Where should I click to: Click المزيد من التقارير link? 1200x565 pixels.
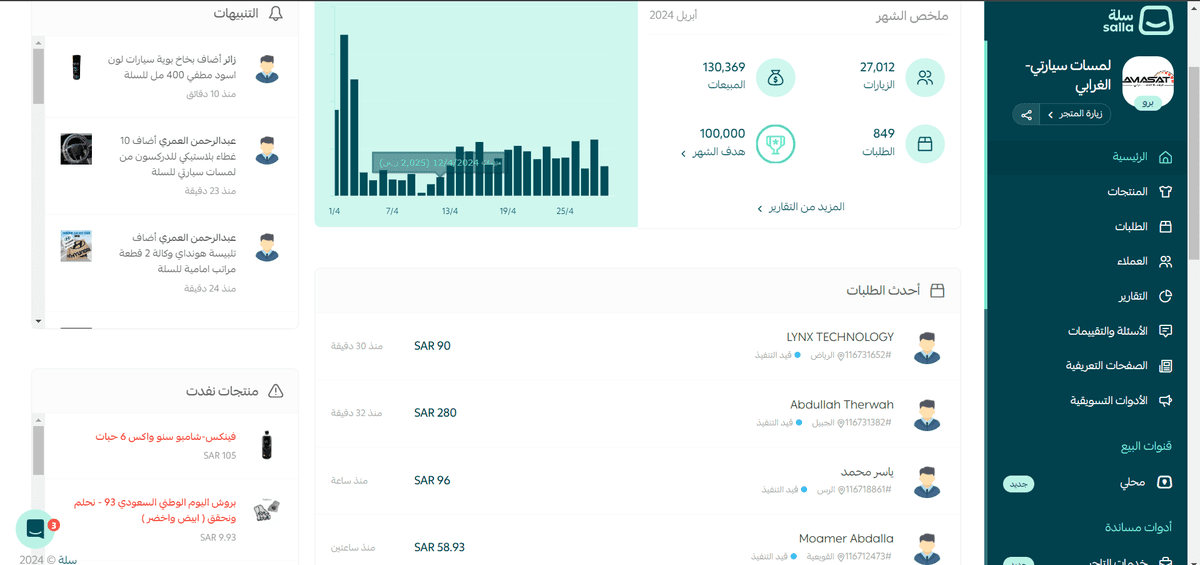[800, 207]
